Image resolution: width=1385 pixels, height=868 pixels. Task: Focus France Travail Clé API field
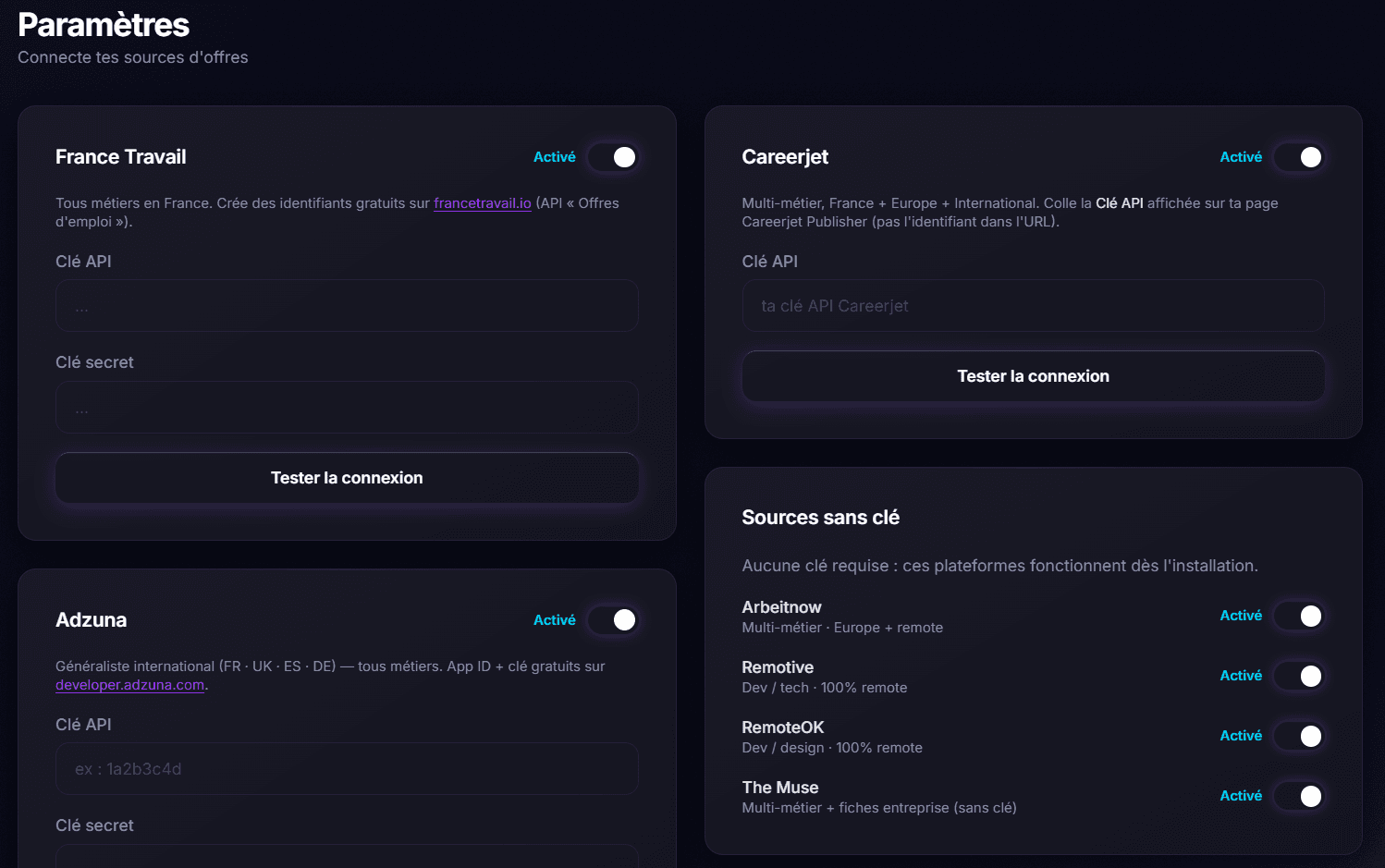[x=347, y=306]
